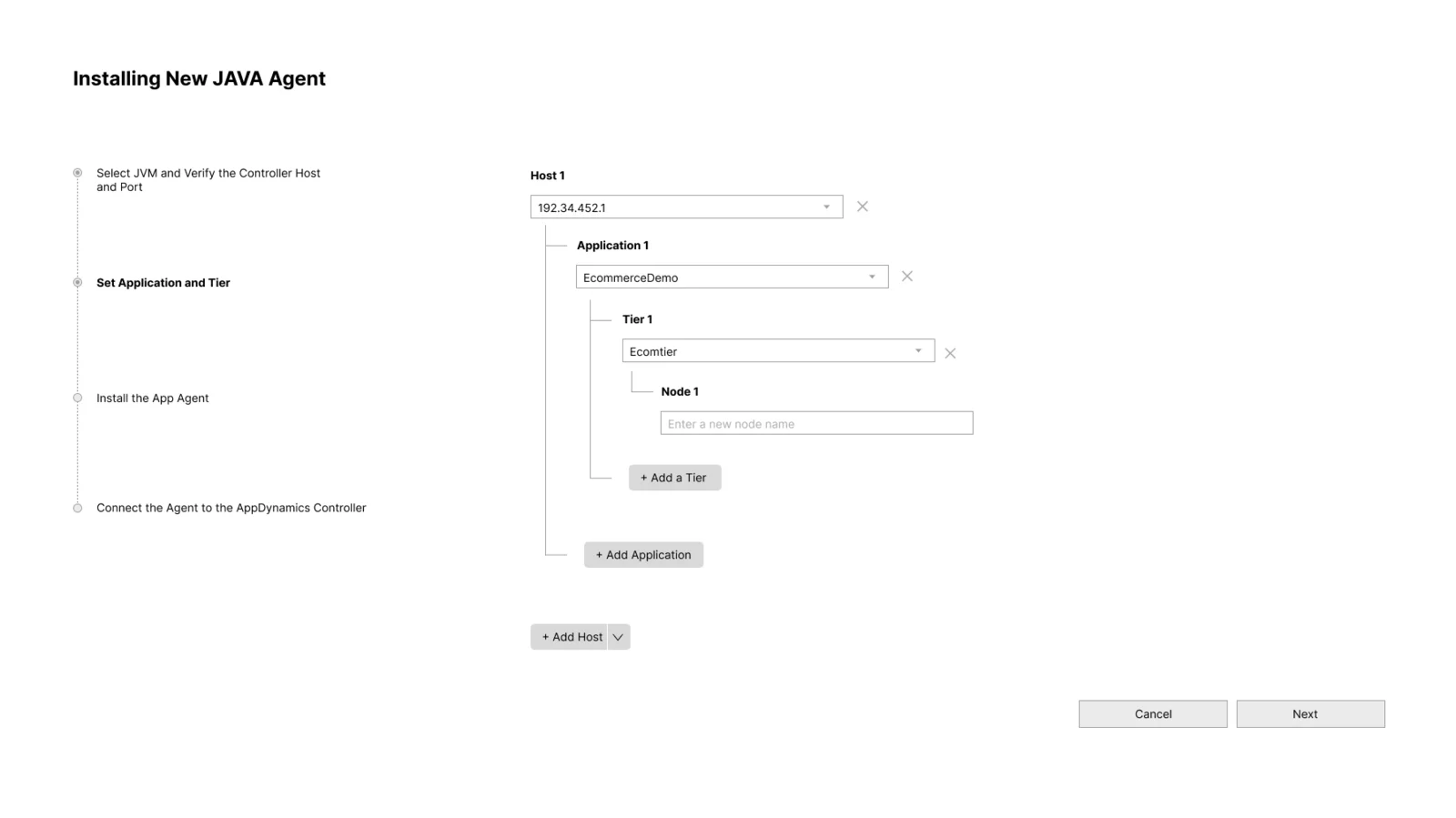This screenshot has width=1456, height=818.
Task: Click the Install the App Agent step circle
Action: pyautogui.click(x=77, y=398)
